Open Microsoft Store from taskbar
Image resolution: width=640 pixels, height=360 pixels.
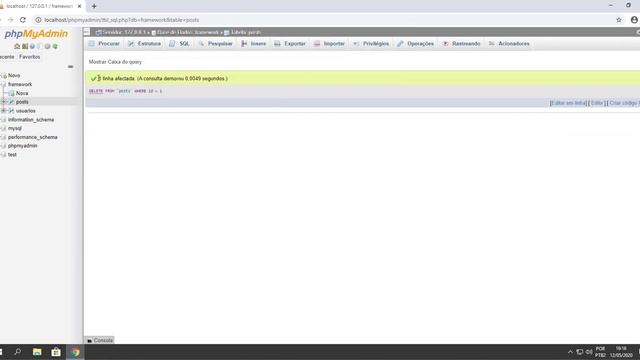click(x=56, y=352)
